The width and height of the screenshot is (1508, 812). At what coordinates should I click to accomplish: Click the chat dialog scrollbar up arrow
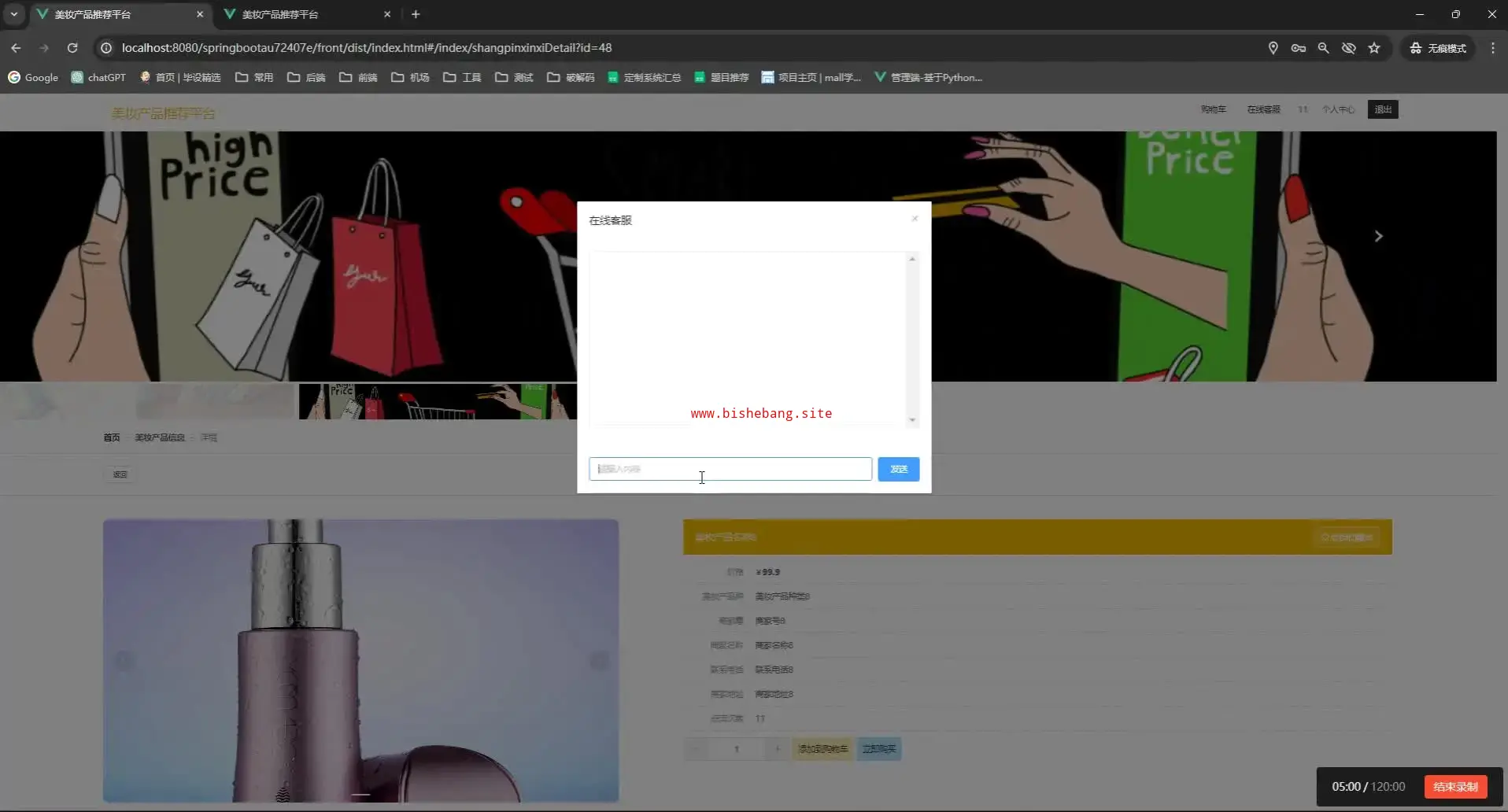click(912, 259)
